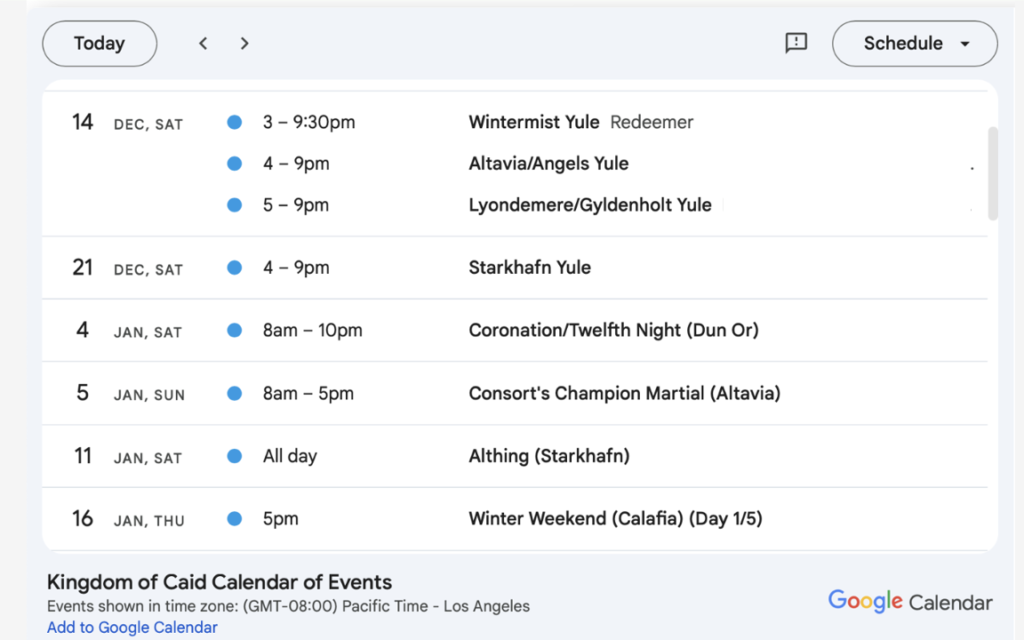Click the events list vertical scrollbar
This screenshot has width=1024, height=640.
coord(993,173)
